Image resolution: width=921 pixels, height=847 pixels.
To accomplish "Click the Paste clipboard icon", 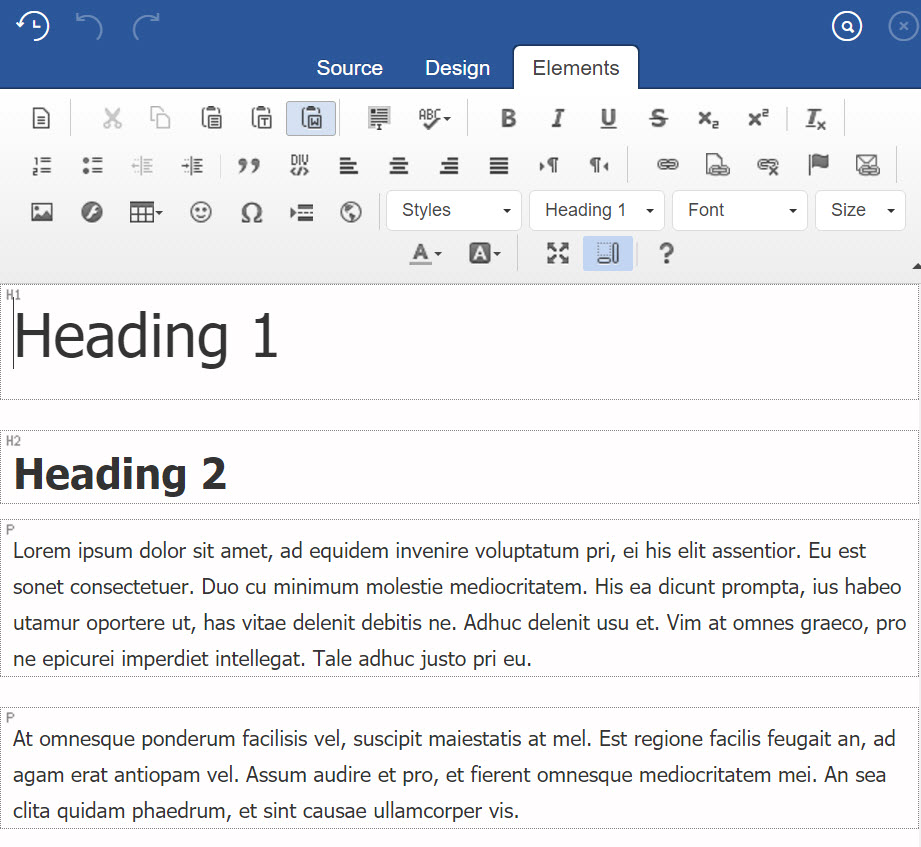I will click(211, 118).
